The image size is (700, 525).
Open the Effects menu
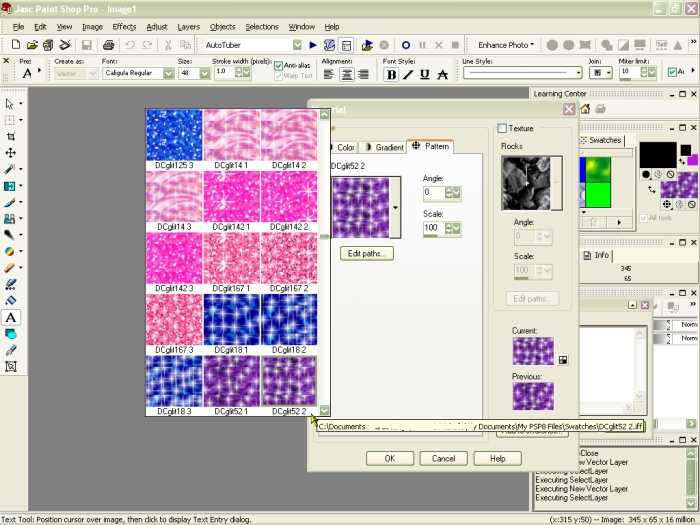tap(124, 27)
